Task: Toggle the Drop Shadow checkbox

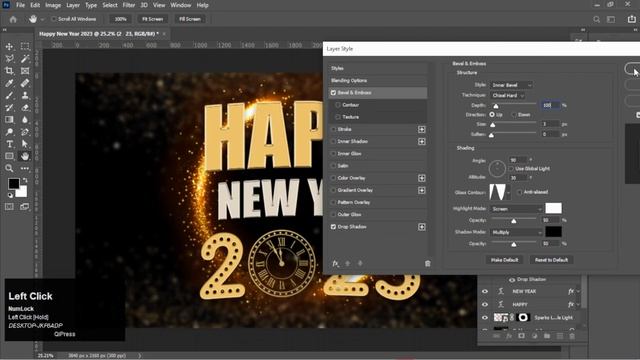Action: [x=333, y=227]
